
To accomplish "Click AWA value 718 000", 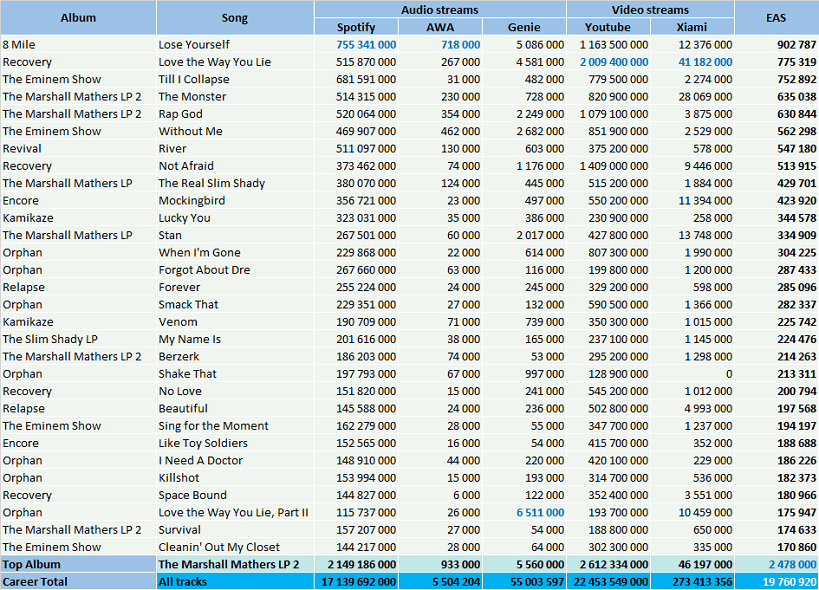I will click(x=440, y=44).
